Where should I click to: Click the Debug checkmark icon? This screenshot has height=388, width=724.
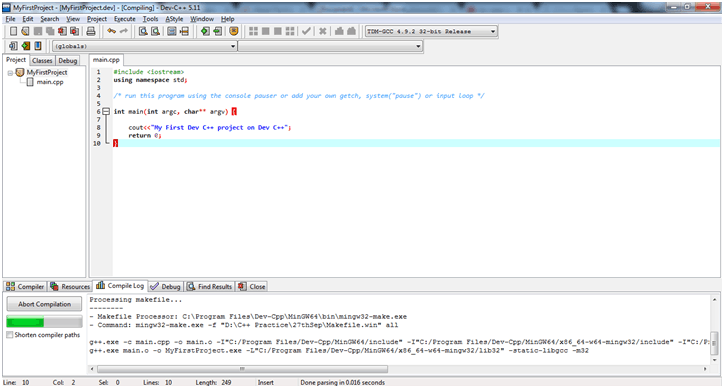tap(306, 31)
